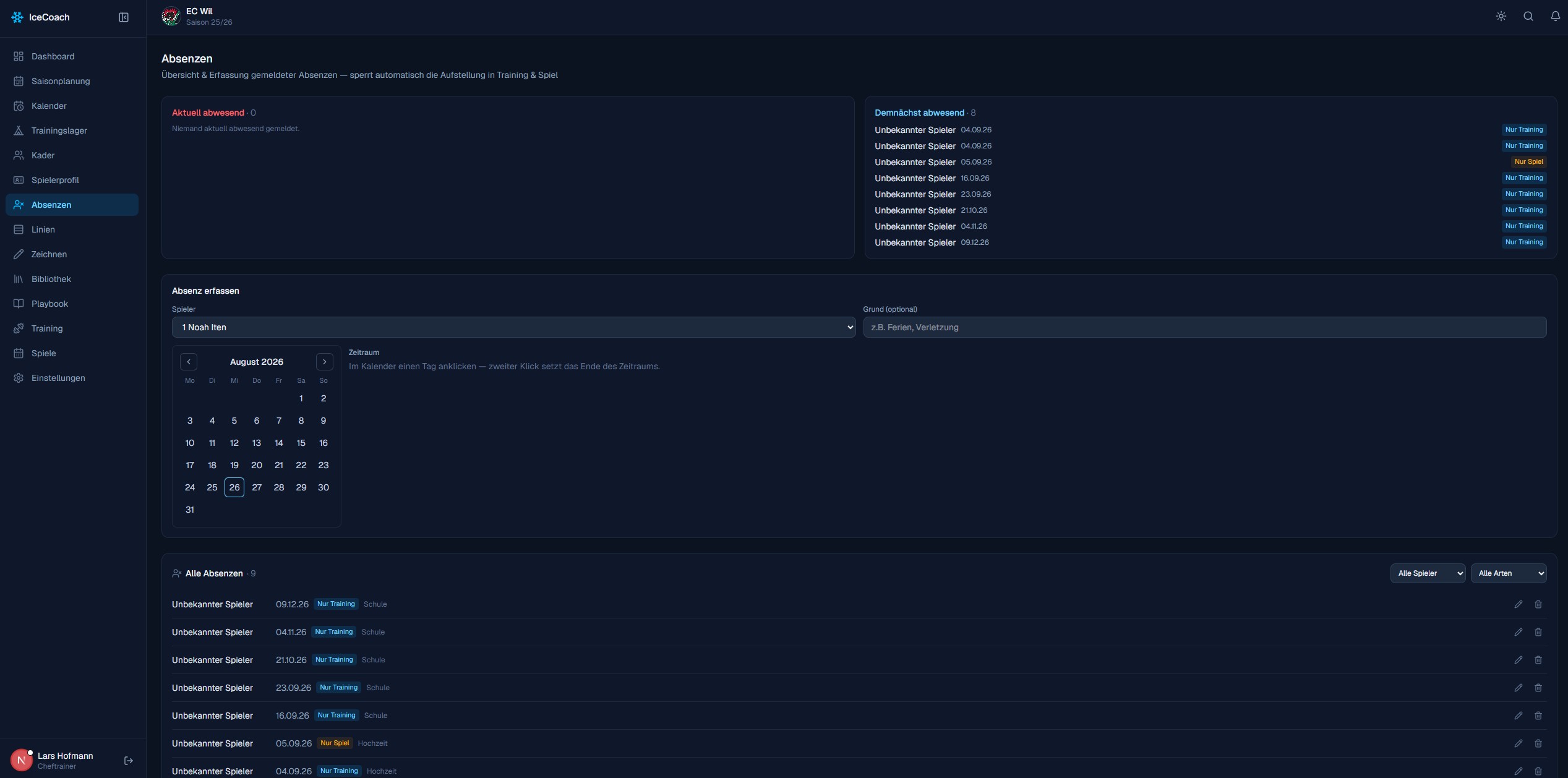Open Spielerprofil in the sidebar

coord(72,180)
